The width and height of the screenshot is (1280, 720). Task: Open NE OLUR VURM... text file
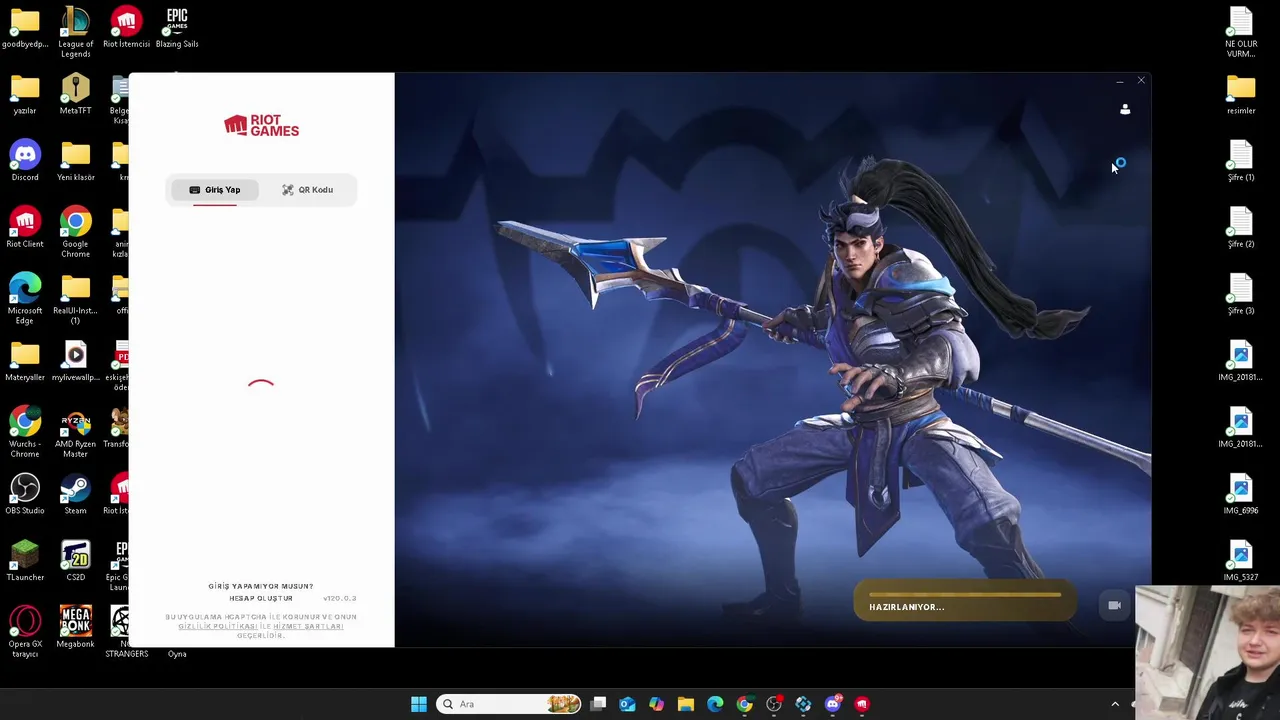1241,32
